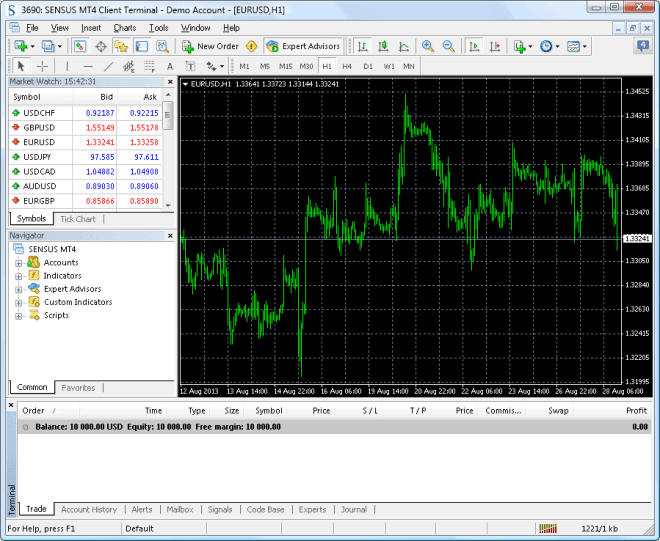This screenshot has height=541, width=660.
Task: Switch chart to Bar Chart icon
Action: tap(362, 46)
